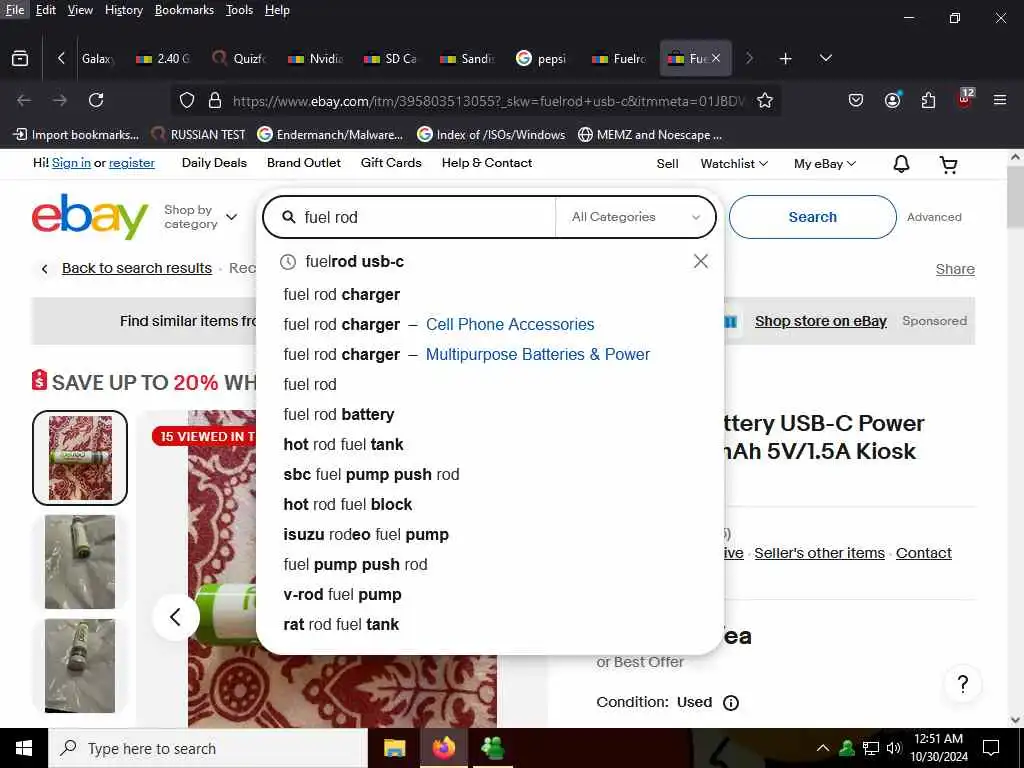Click the tracking protection shield icon
The image size is (1024, 768).
tap(187, 101)
